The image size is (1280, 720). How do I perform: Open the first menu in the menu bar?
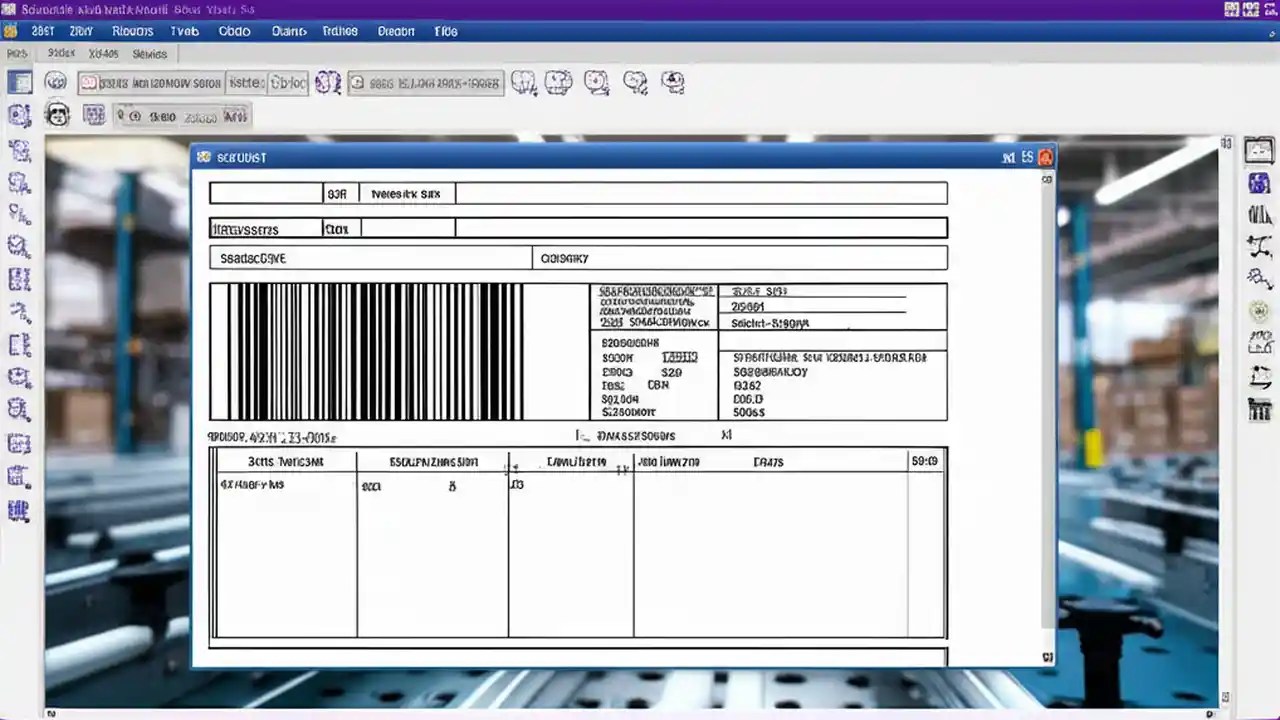click(x=43, y=31)
